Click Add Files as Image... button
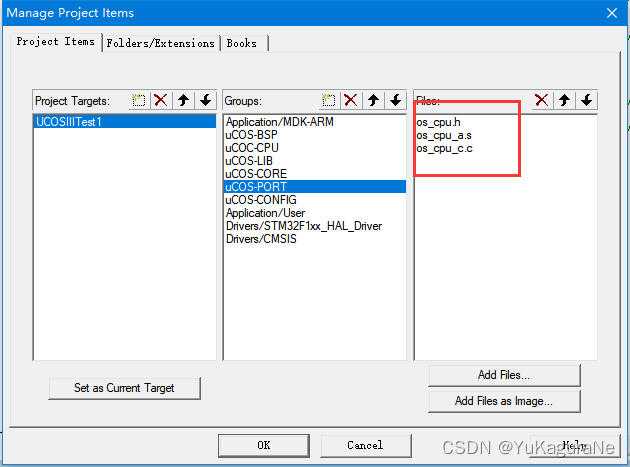 click(x=504, y=401)
